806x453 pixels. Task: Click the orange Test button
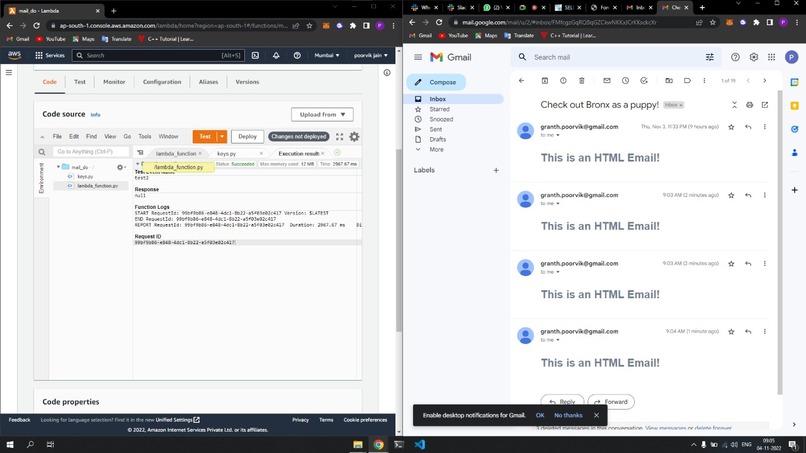(x=205, y=137)
